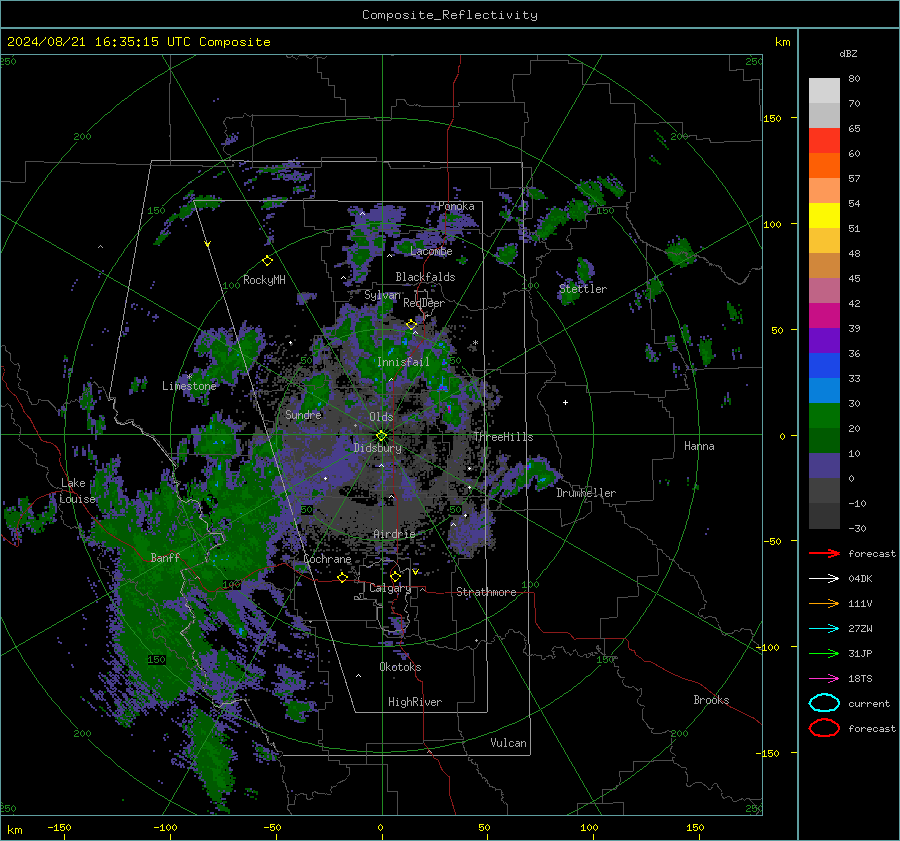Screen dimensions: 900x841
Task: Select the magenta 39-42 dBZ swatch
Action: (824, 316)
